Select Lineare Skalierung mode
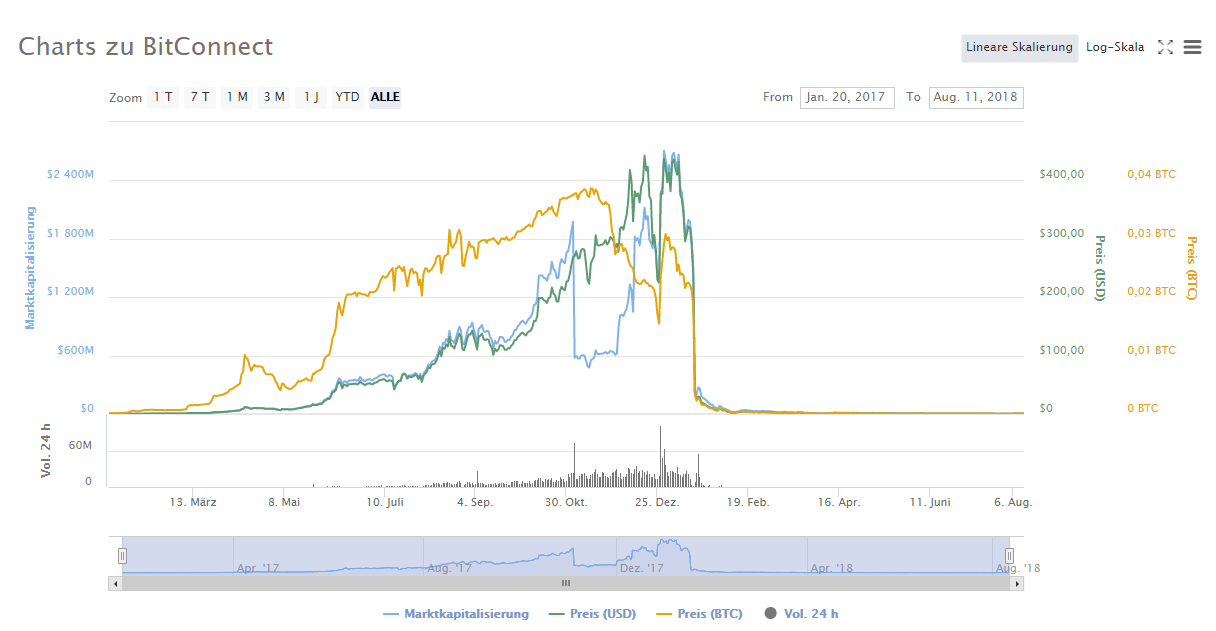Screen dimensions: 1216x631 [1019, 46]
